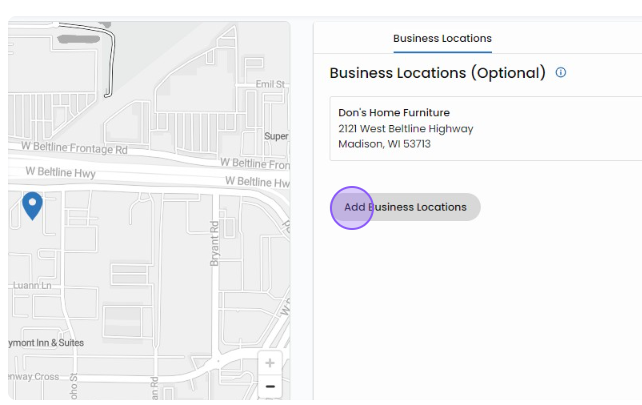Viewport: 642px width, 405px height.
Task: Click the Add Business Locations button
Action: pos(405,207)
